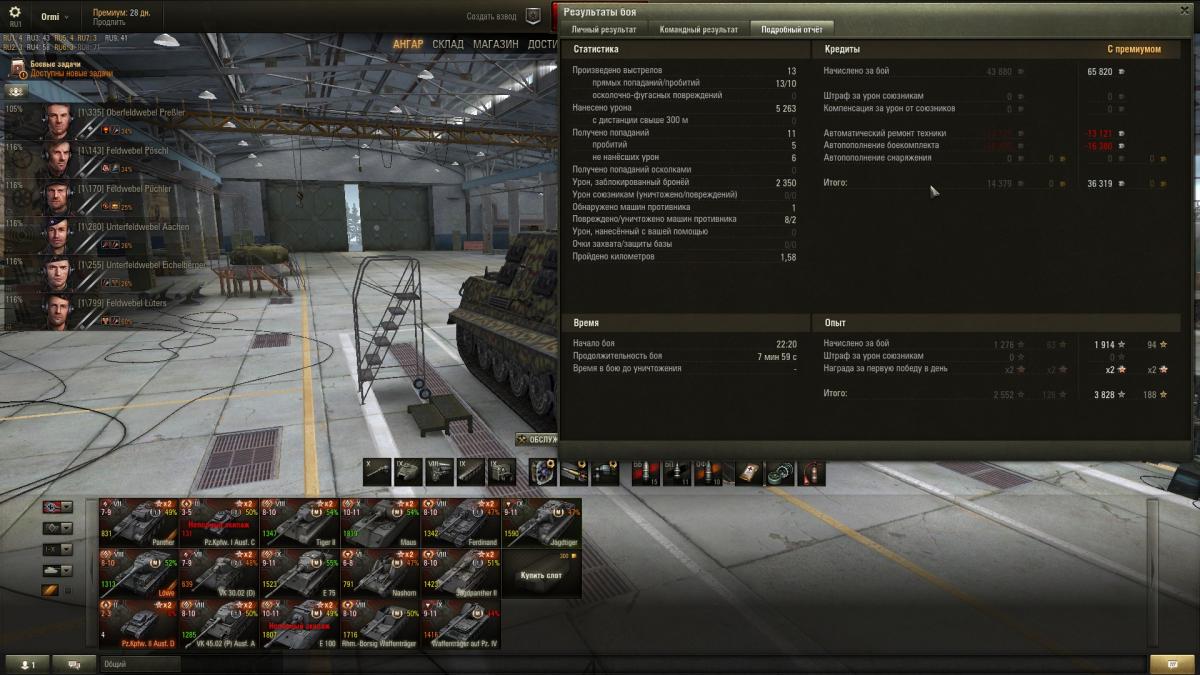1200x675 pixels.
Task: Select the Ferdinand tank destroyer
Action: pos(461,523)
